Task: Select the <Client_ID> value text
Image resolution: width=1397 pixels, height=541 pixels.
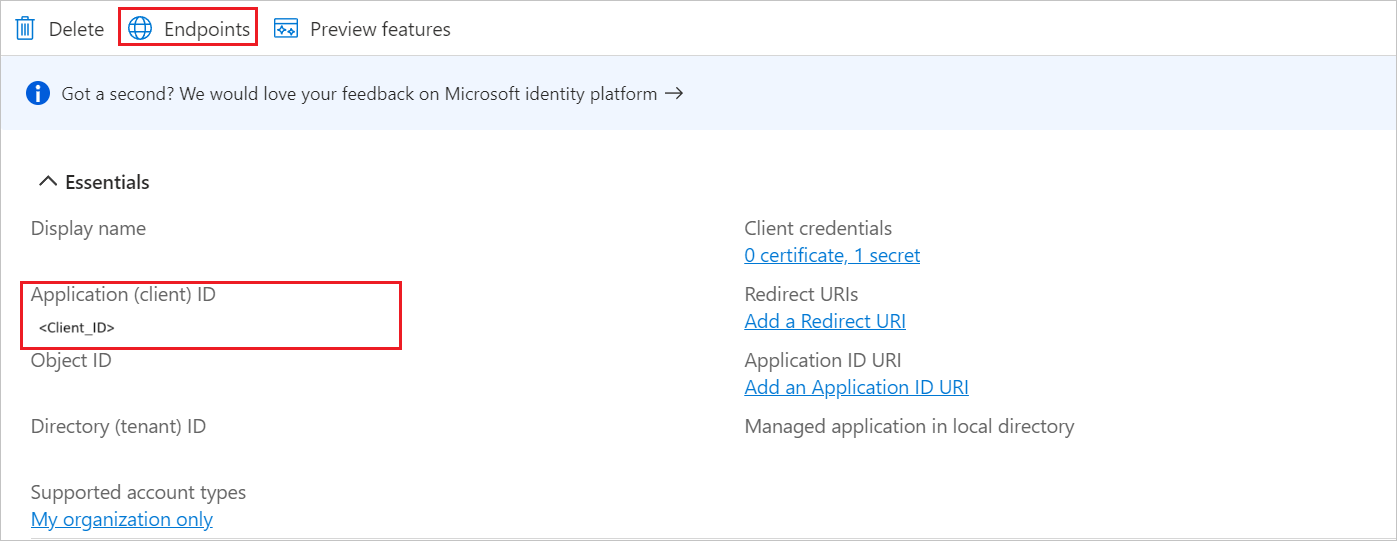Action: click(77, 327)
